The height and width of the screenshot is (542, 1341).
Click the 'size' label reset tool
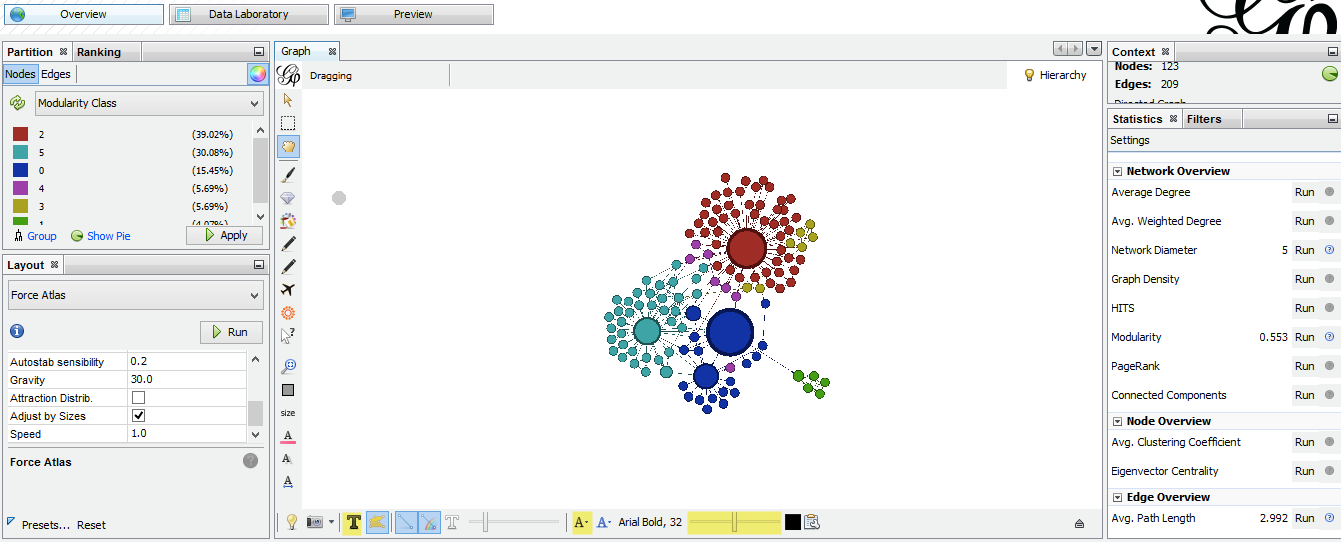tap(288, 413)
